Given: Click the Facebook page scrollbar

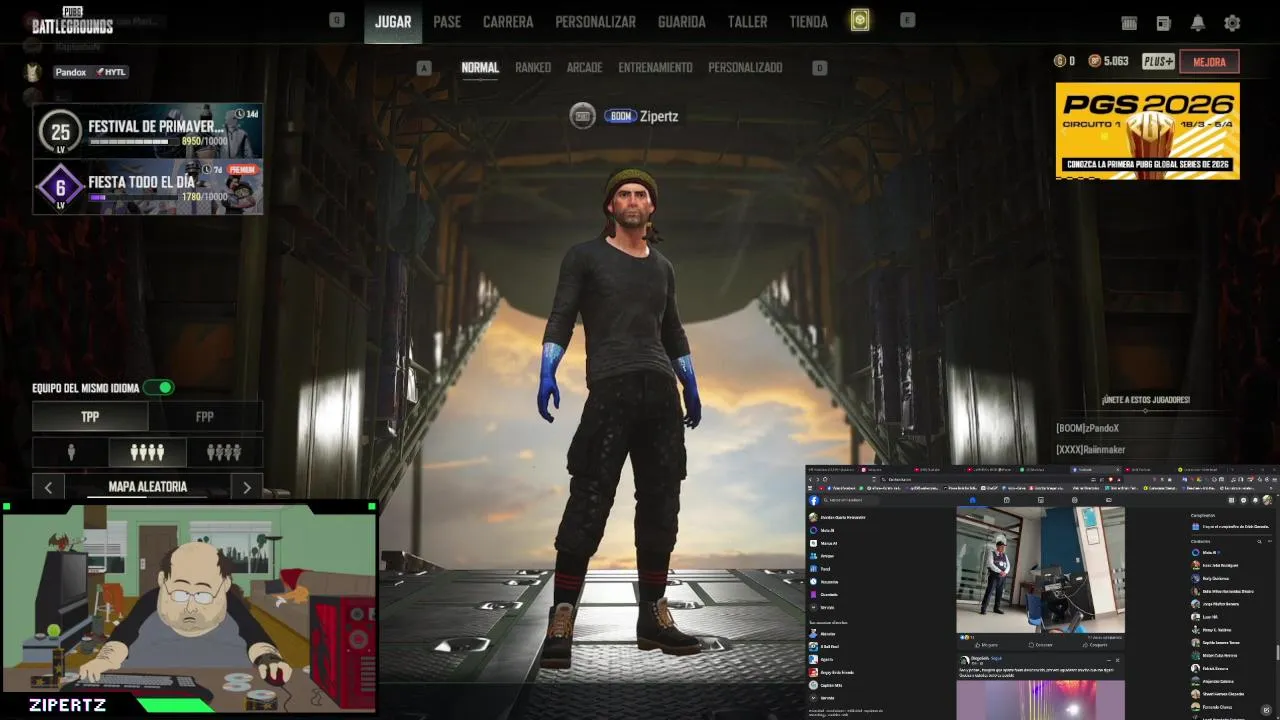Looking at the screenshot, I should [x=1277, y=652].
